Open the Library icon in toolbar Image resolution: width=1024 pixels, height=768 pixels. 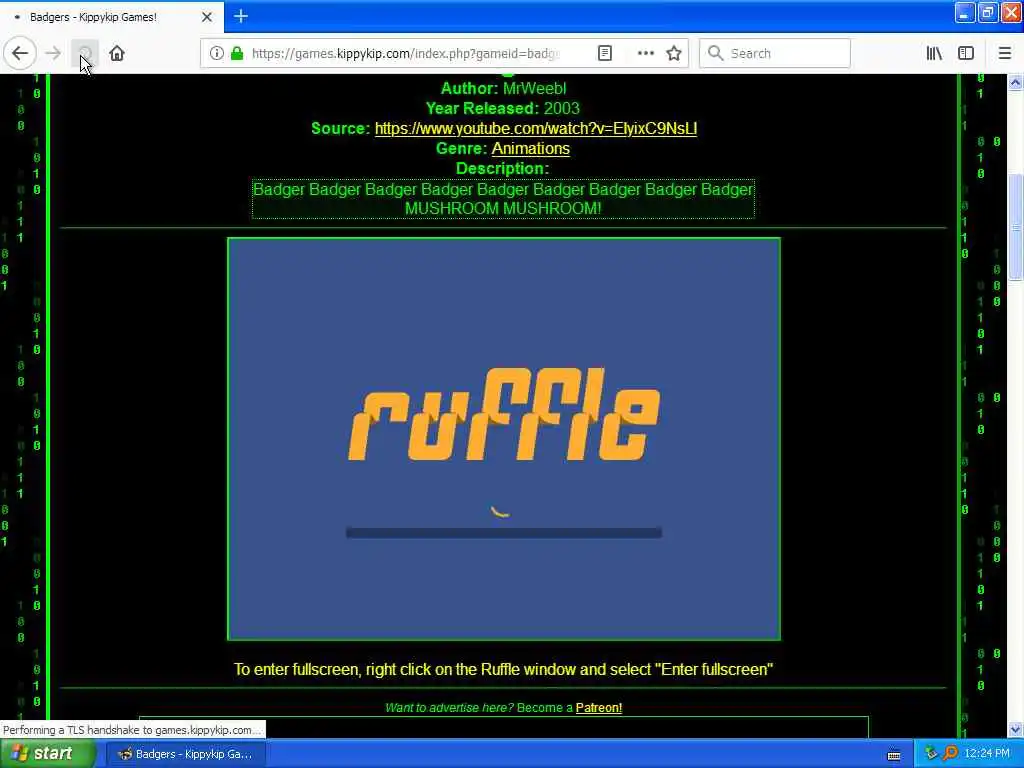point(935,54)
